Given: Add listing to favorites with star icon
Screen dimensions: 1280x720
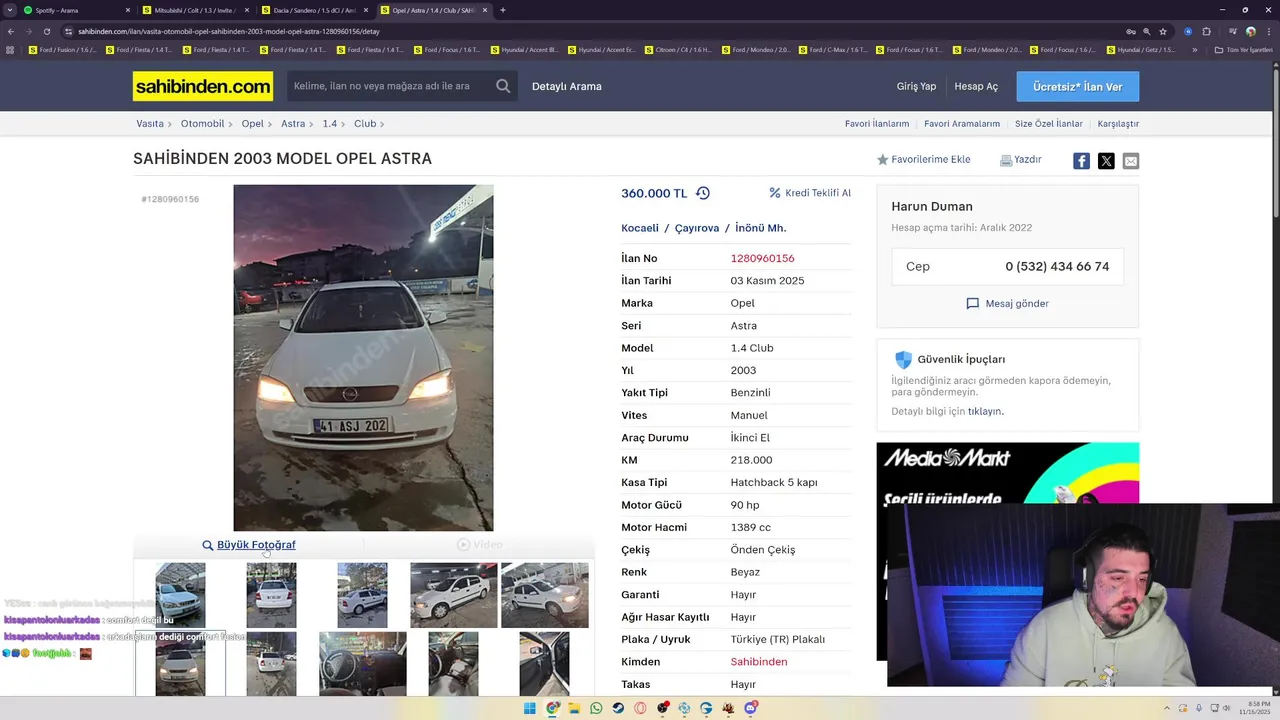Looking at the screenshot, I should click(x=882, y=160).
